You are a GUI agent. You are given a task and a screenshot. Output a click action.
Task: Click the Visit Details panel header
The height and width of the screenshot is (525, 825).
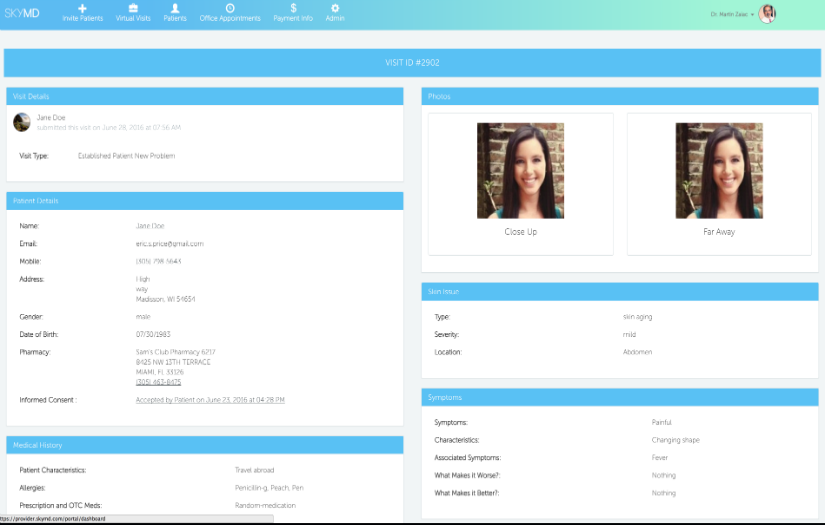tap(205, 96)
